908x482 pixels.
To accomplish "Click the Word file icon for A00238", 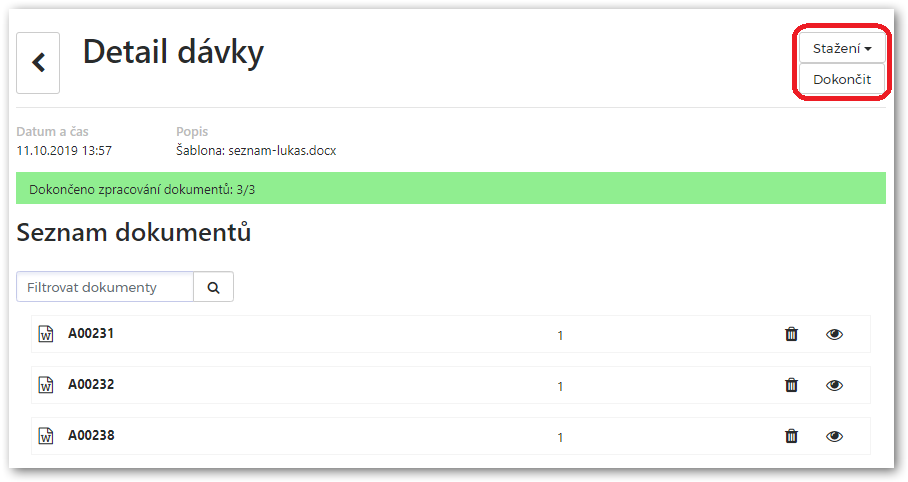I will pos(46,436).
